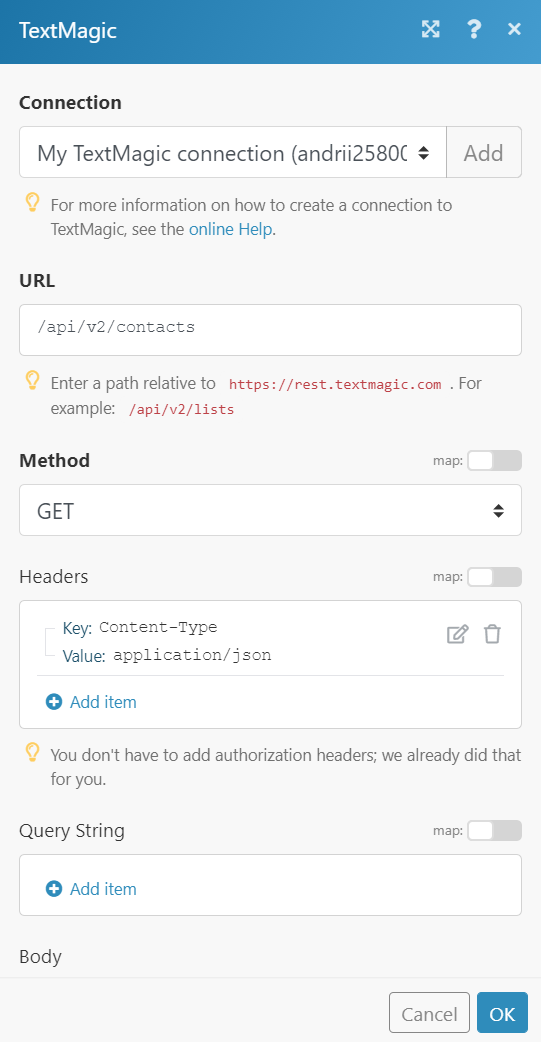The width and height of the screenshot is (541, 1042).
Task: Toggle the map switch for Method
Action: click(494, 461)
